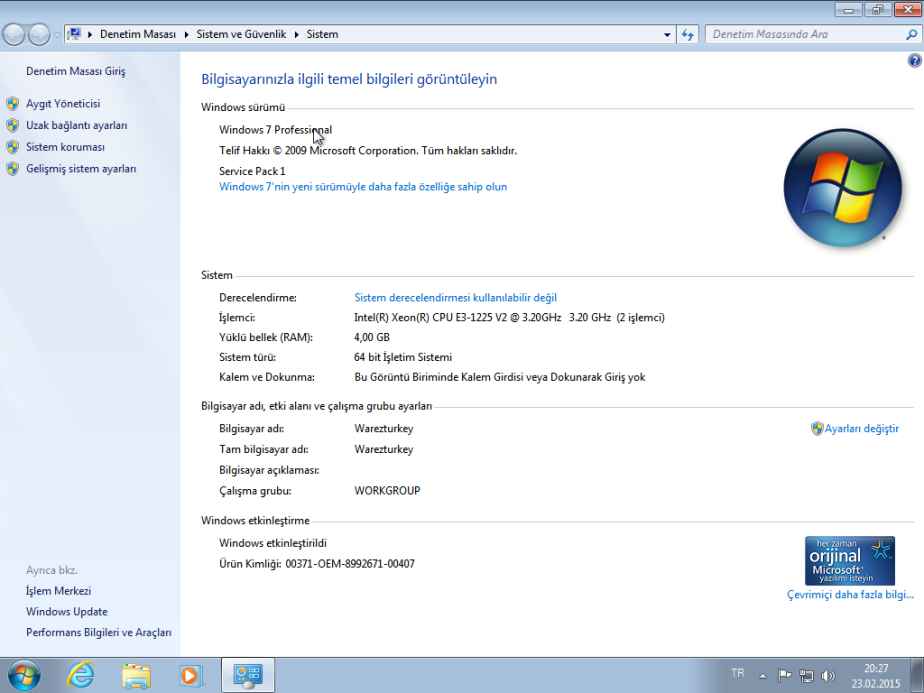This screenshot has width=924, height=693.
Task: Click Ayarları değiştir to rename computer
Action: [x=857, y=428]
